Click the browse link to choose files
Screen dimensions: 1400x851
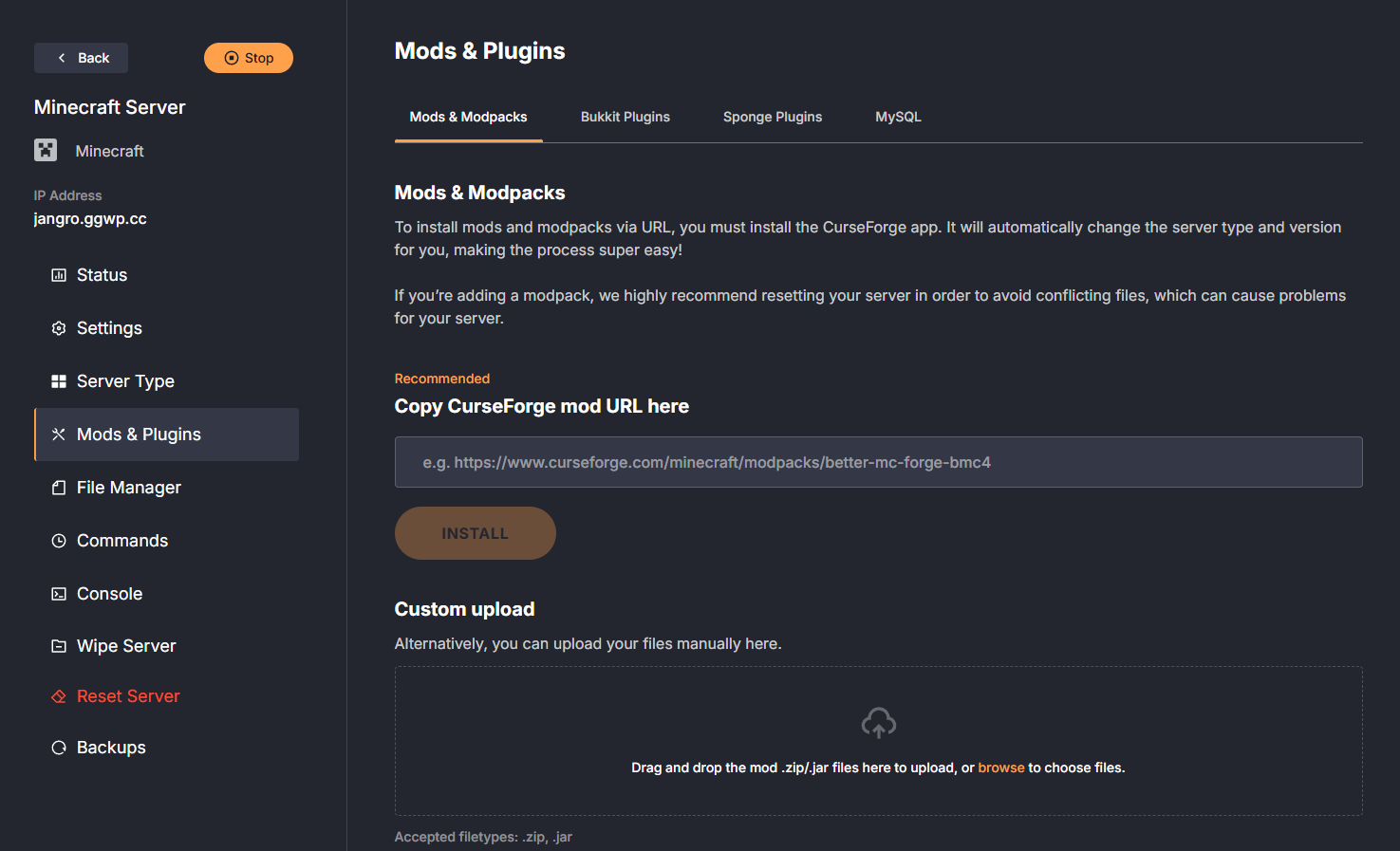[1001, 767]
